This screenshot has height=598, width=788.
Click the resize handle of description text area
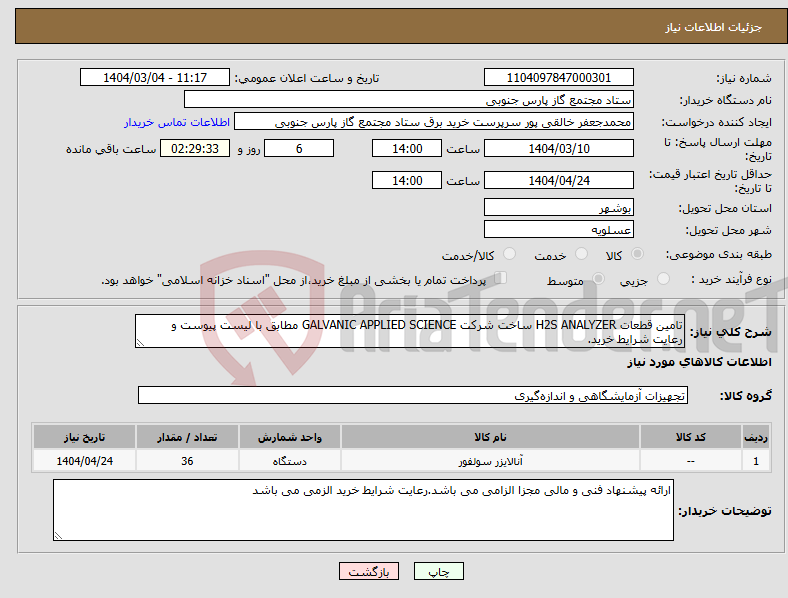pos(140,343)
